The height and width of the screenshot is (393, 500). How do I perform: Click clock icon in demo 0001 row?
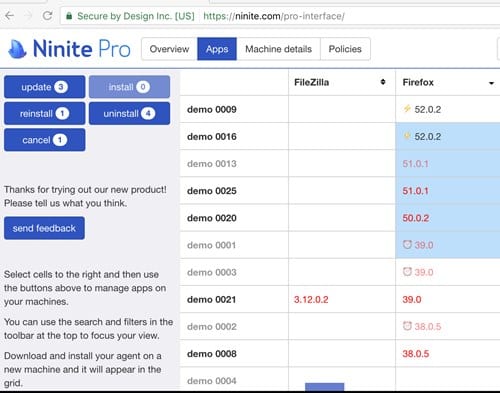[x=407, y=244]
